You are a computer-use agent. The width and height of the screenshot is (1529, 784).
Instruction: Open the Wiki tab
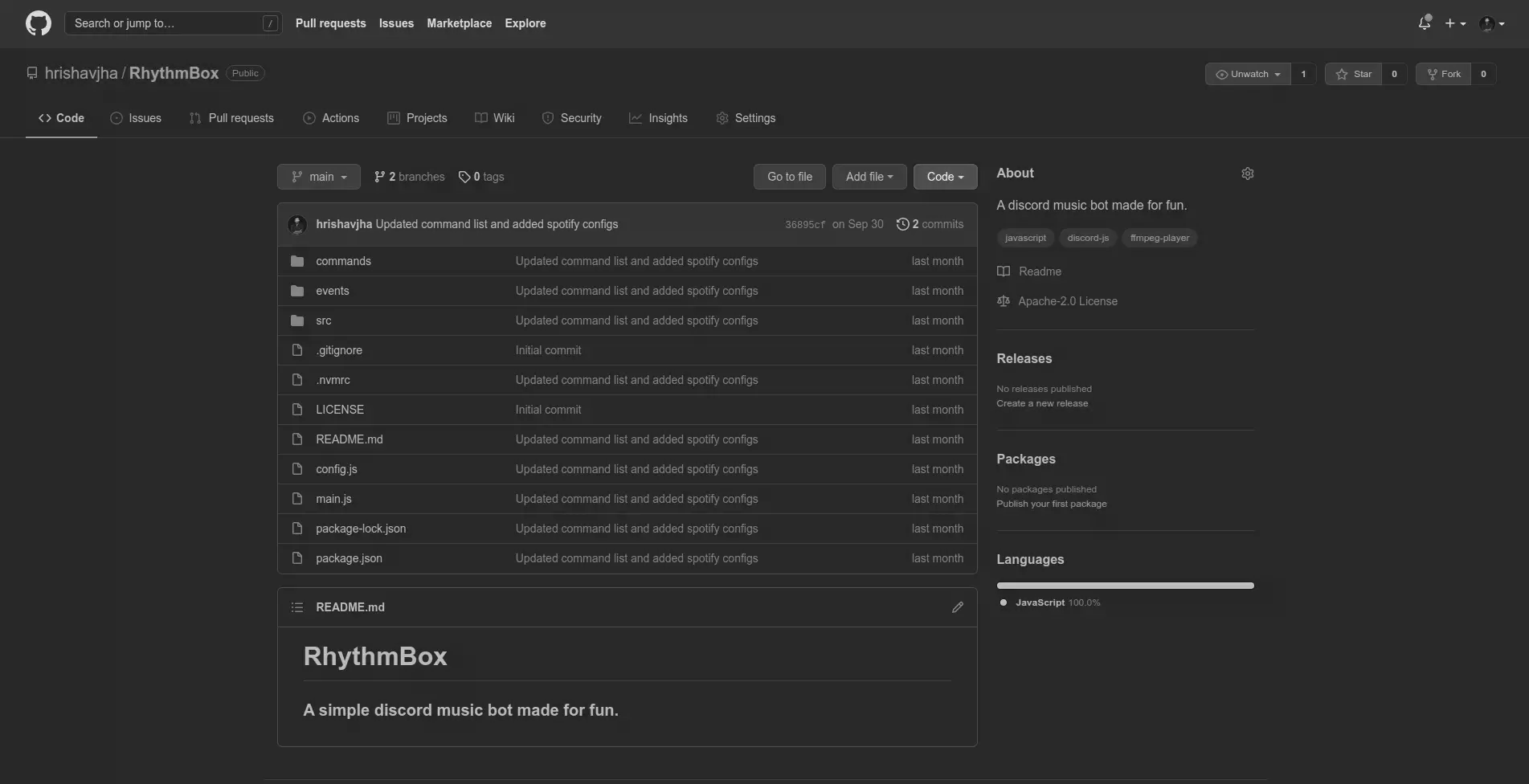[494, 118]
